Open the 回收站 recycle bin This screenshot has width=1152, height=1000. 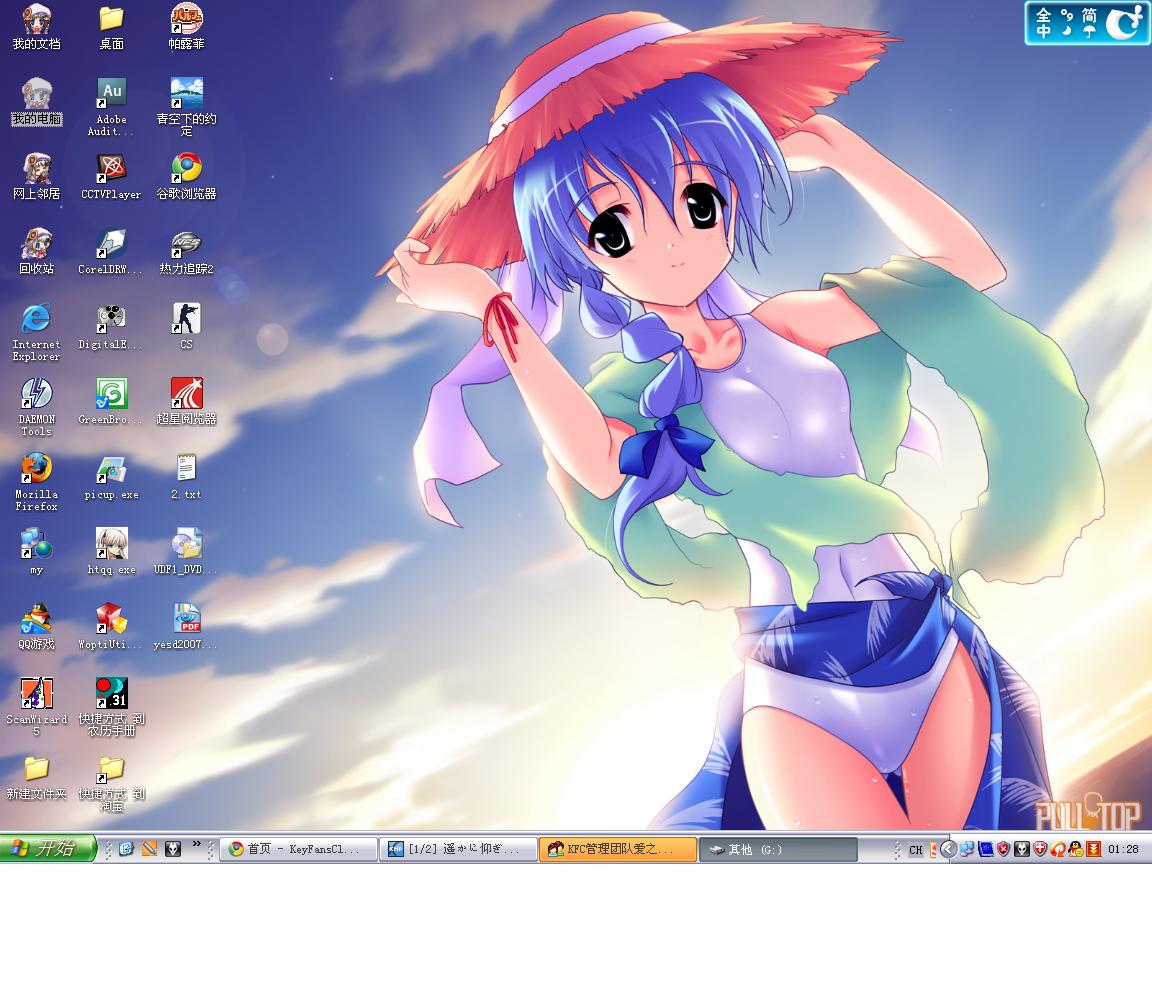click(37, 252)
